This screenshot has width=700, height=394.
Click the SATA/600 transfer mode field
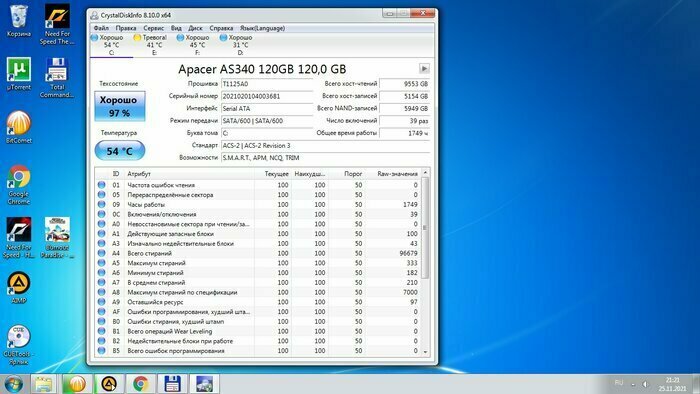pos(267,121)
